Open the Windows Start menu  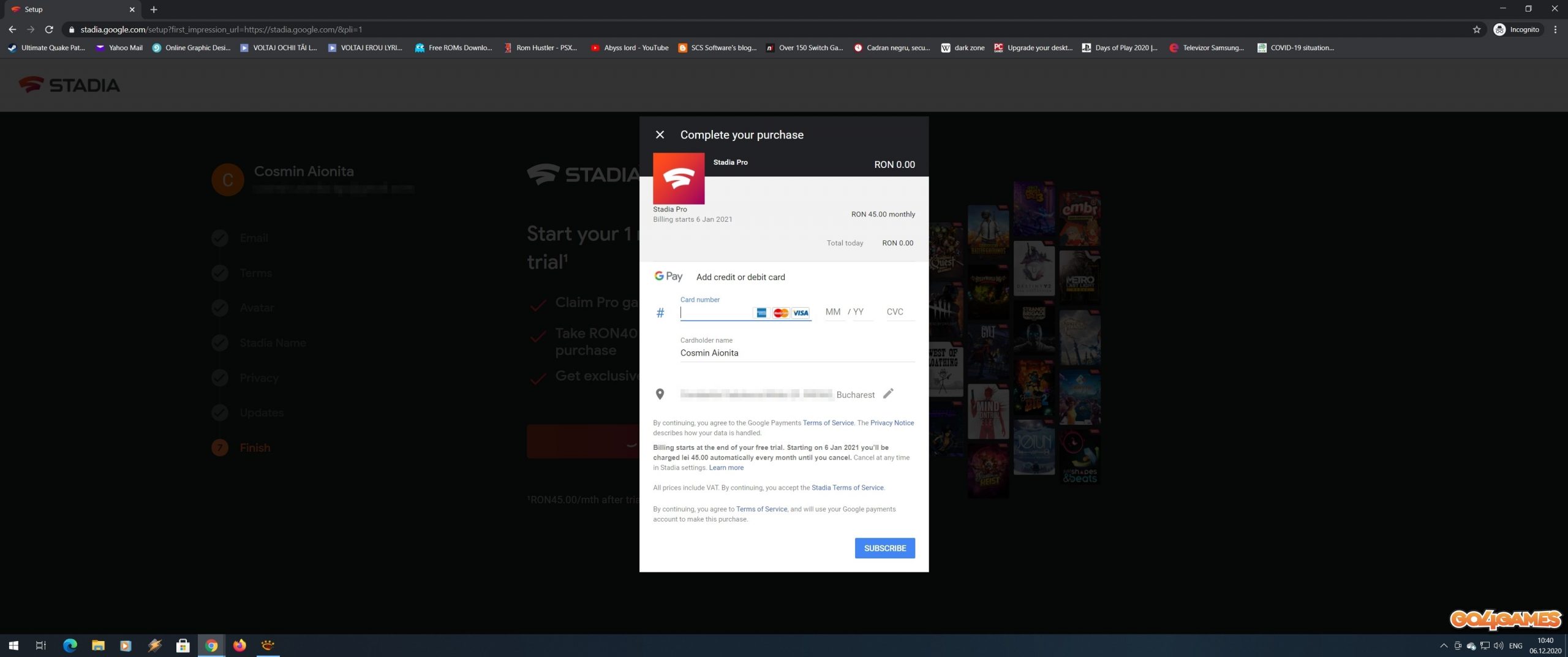(13, 645)
